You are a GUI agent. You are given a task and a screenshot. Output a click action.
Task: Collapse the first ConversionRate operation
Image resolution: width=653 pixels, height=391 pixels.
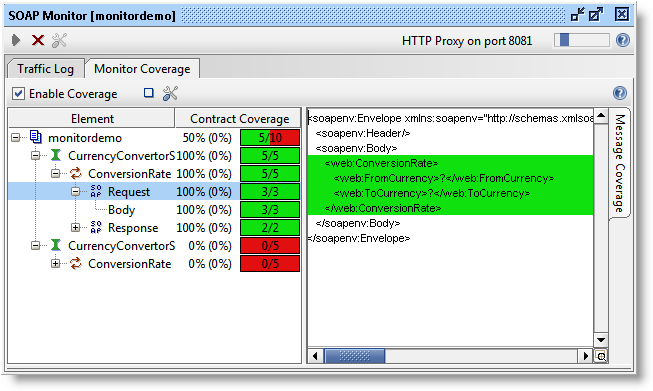[55, 174]
